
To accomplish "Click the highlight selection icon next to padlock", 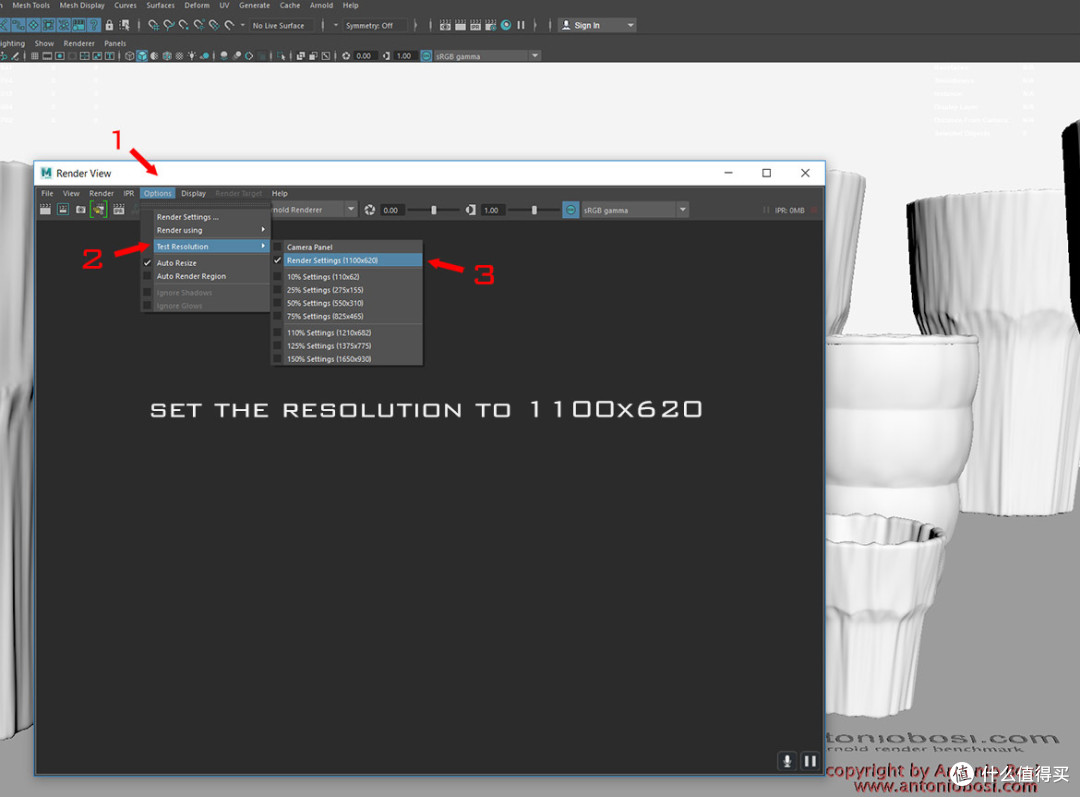I will coord(125,25).
